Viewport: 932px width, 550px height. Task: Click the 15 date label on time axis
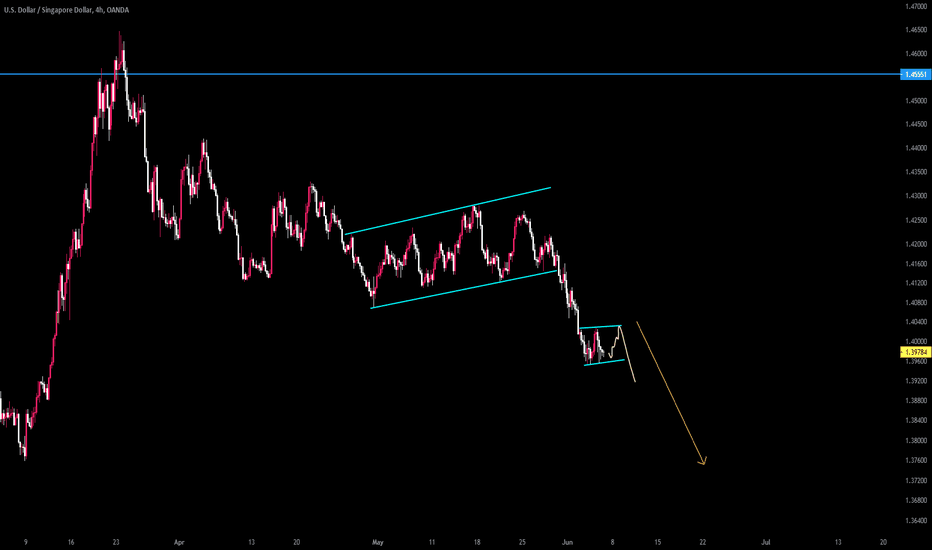point(657,542)
